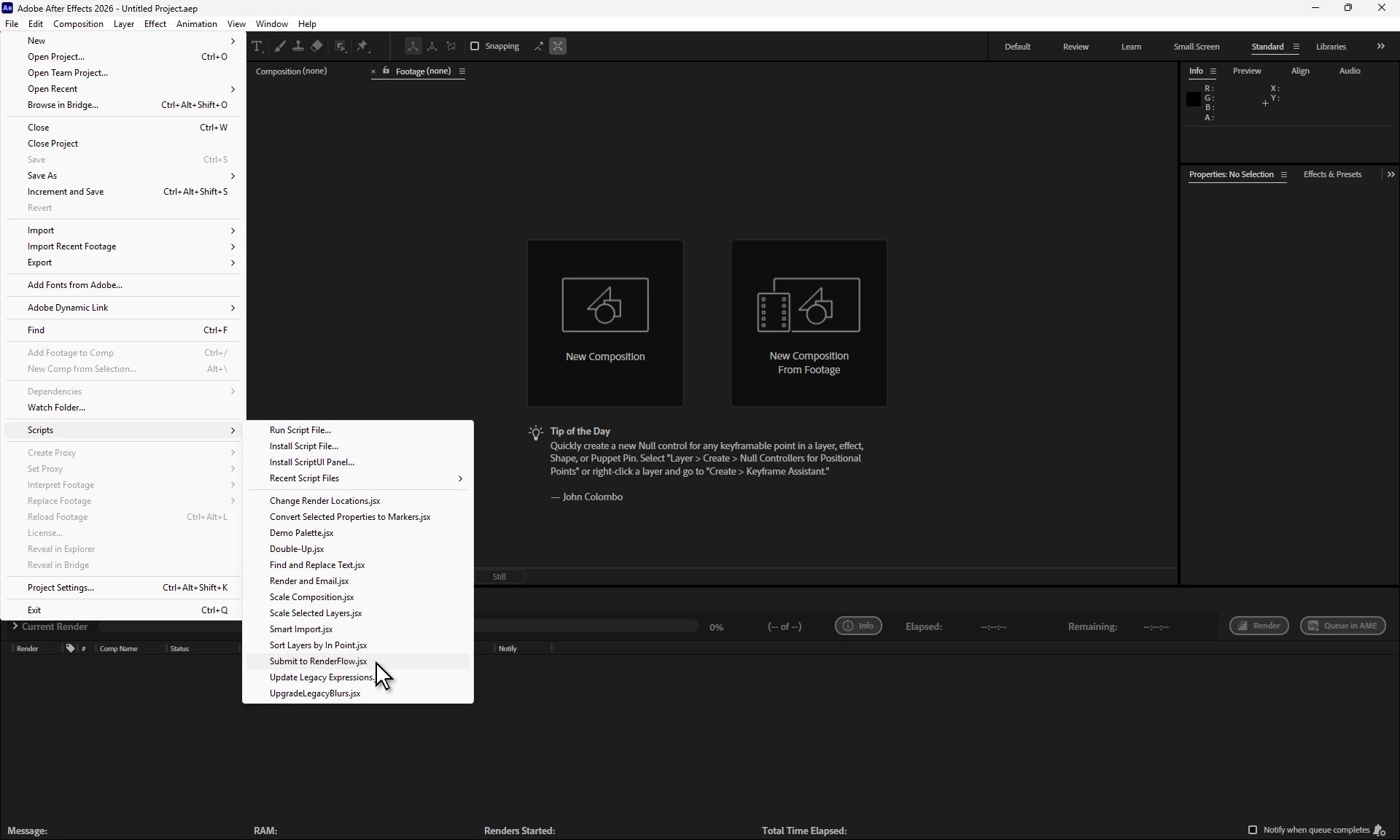Image resolution: width=1400 pixels, height=840 pixels.
Task: Switch to the Effects & Presets tab
Action: 1332,174
